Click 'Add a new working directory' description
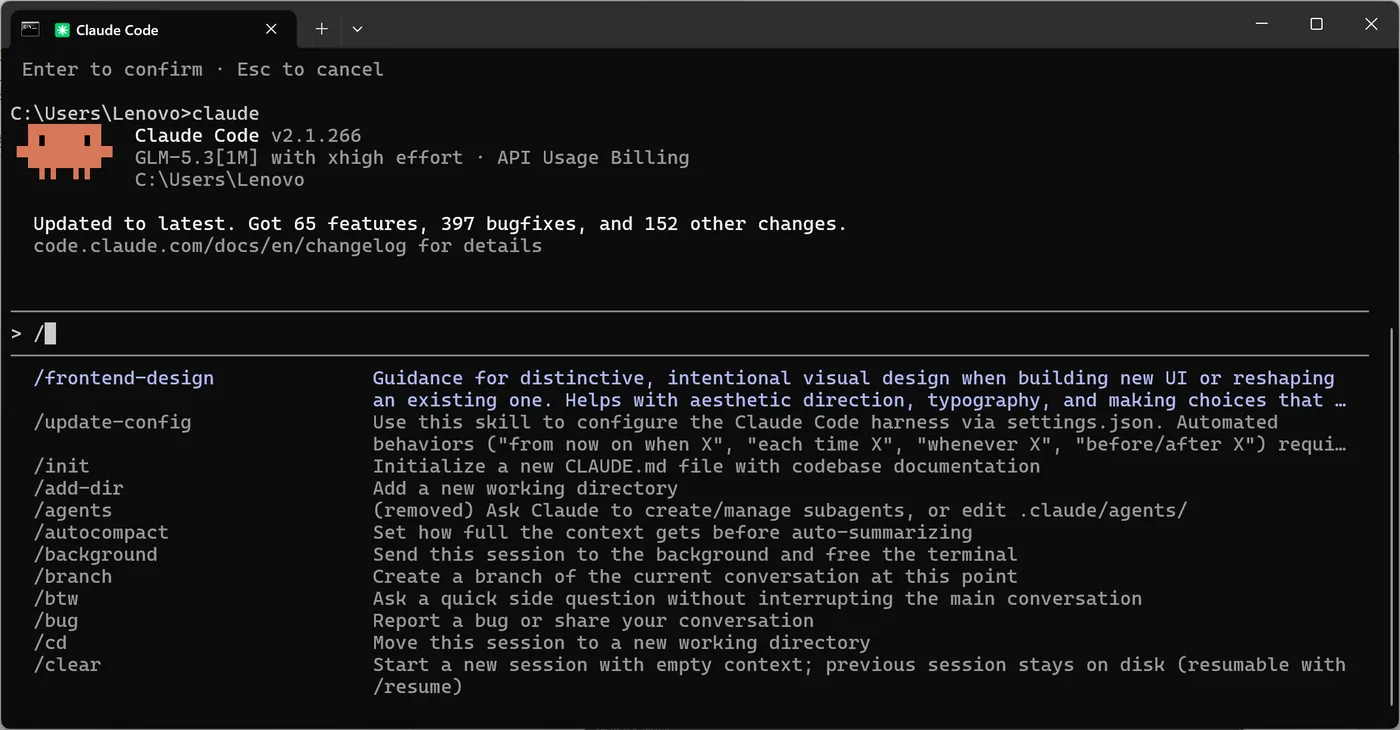Viewport: 1400px width, 730px height. click(x=525, y=488)
